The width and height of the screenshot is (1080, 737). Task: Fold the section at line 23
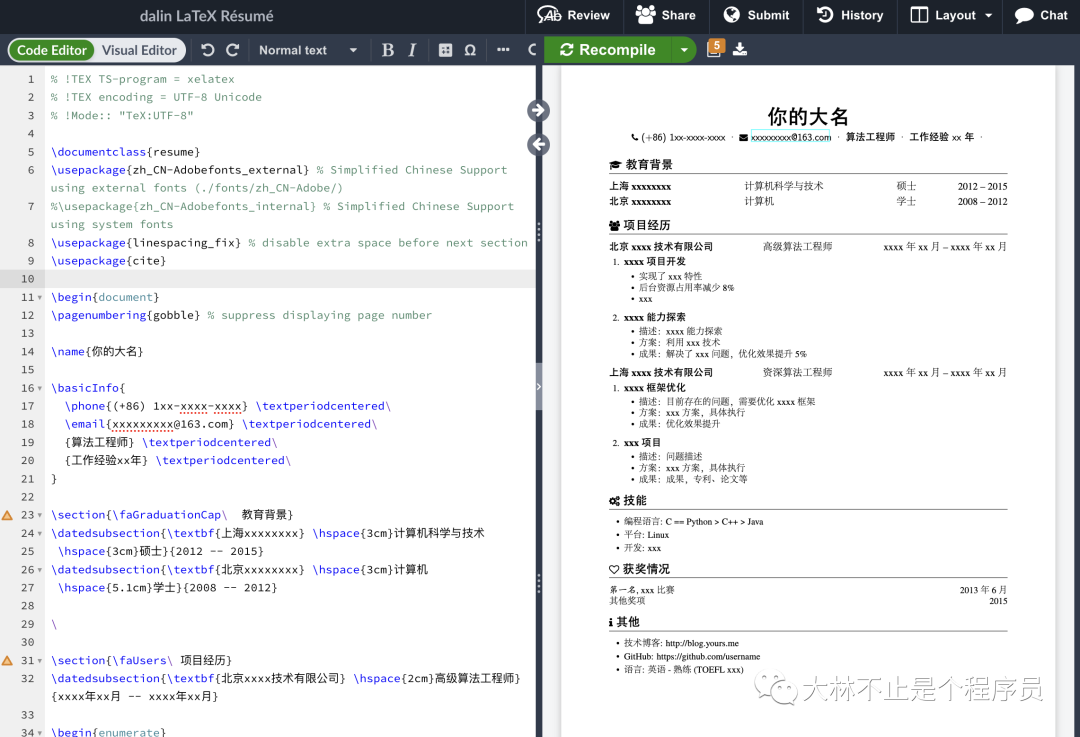click(x=40, y=515)
